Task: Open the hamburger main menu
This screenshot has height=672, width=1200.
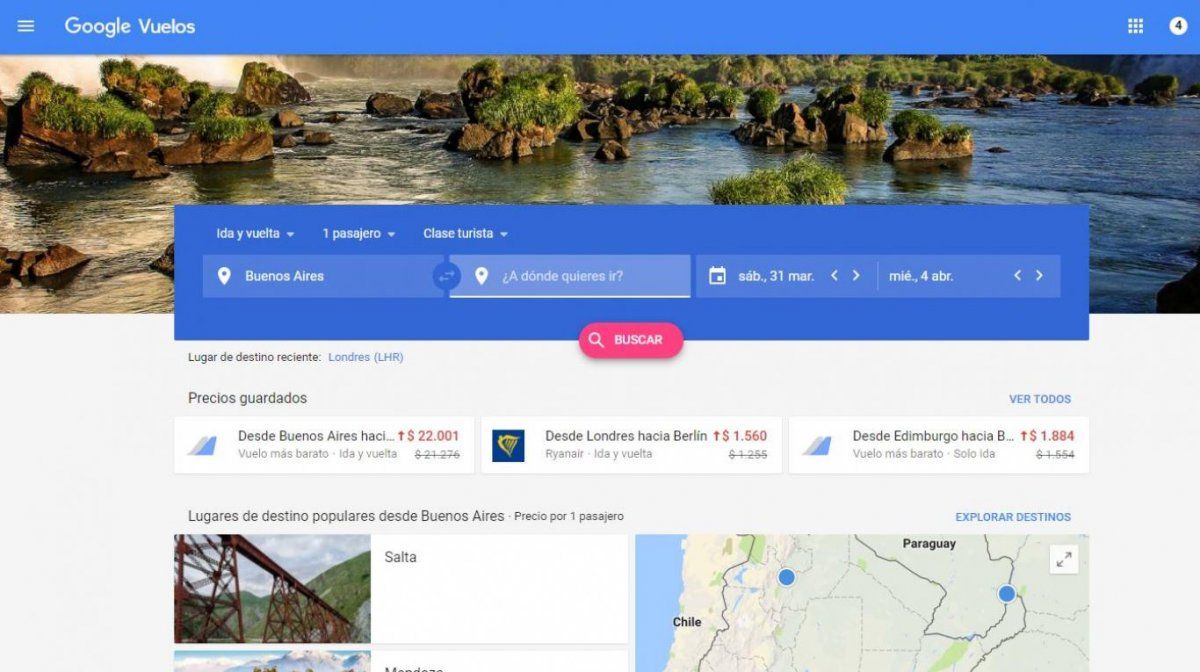Action: pos(26,26)
